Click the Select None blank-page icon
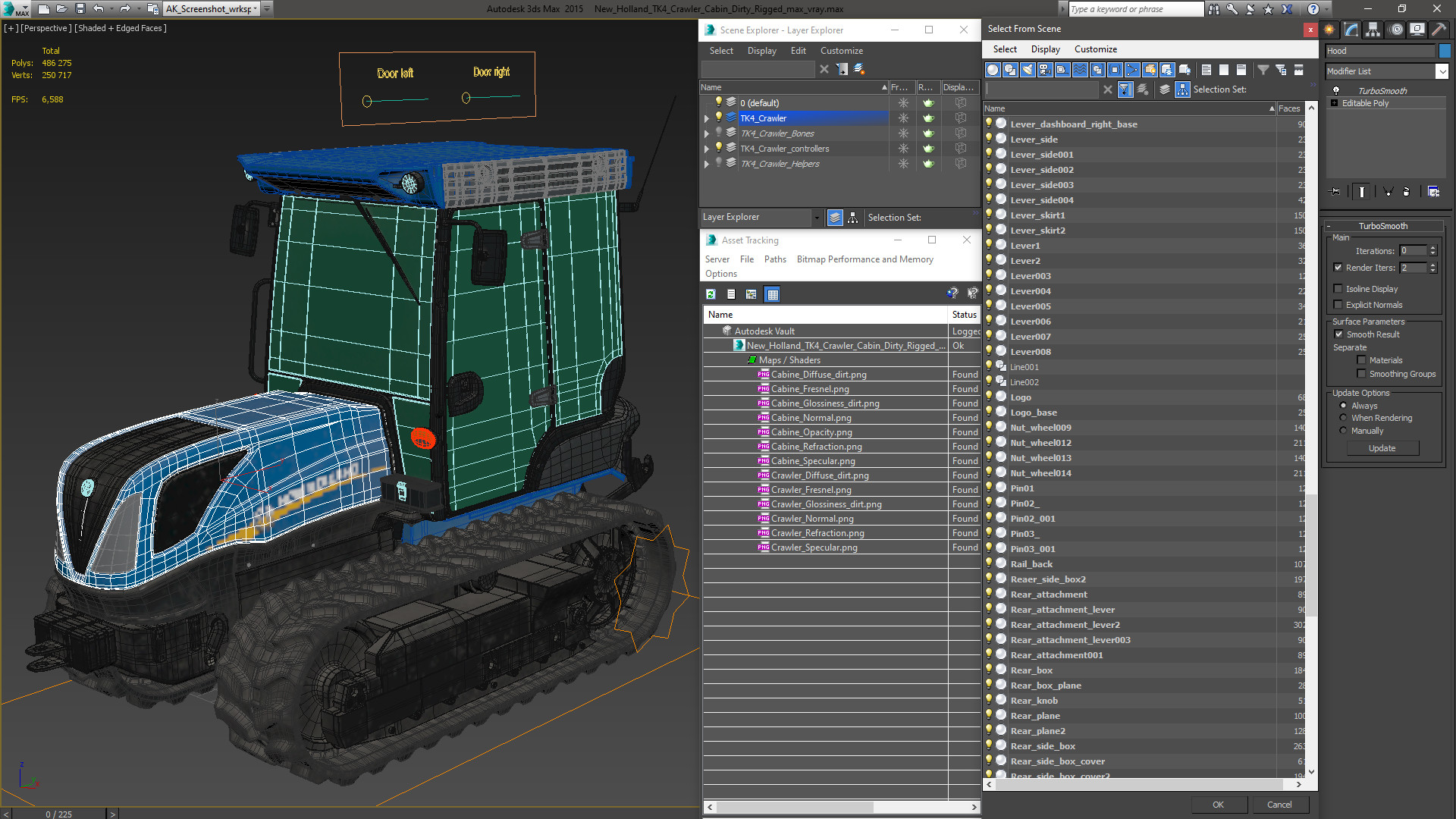Image resolution: width=1456 pixels, height=819 pixels. tap(1224, 70)
